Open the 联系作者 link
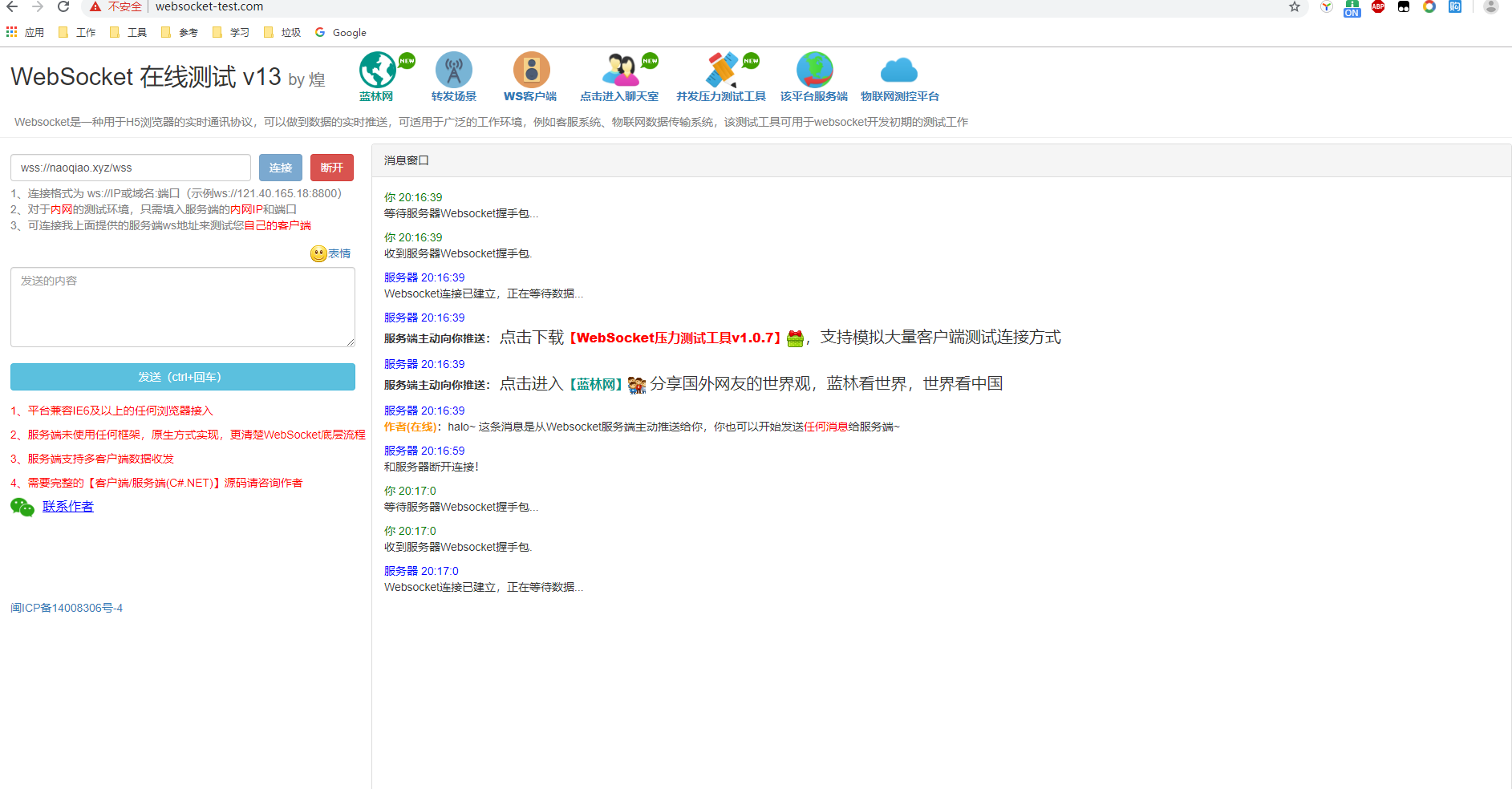1512x789 pixels. 67,507
